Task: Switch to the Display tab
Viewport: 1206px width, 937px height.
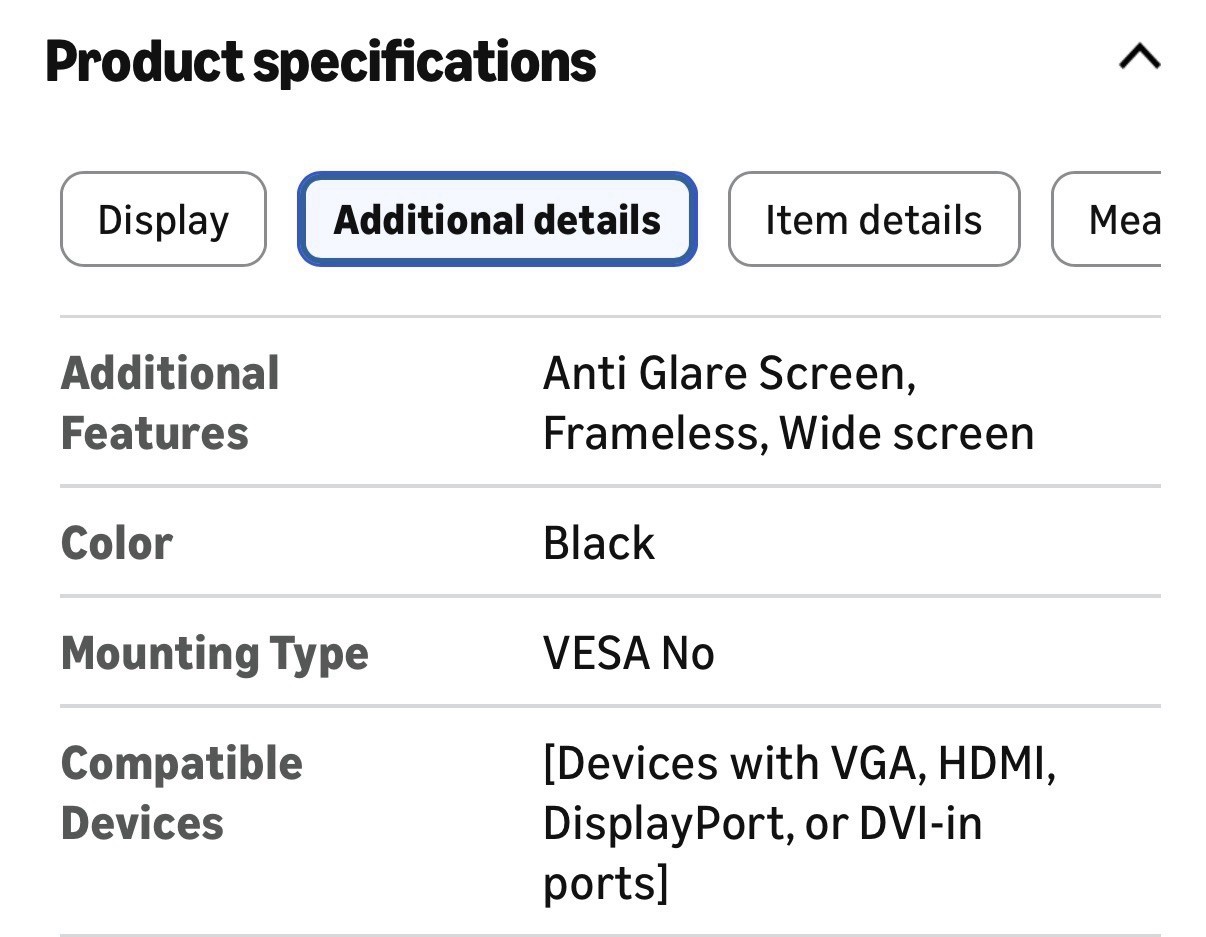Action: [163, 220]
